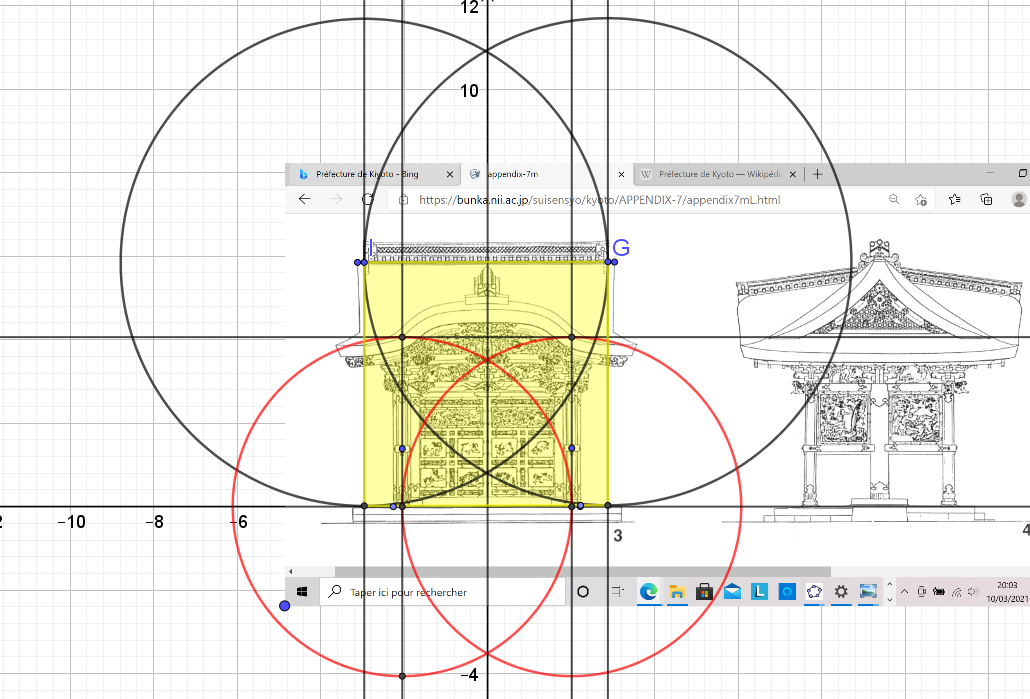
Task: Open a new browser tab
Action: [817, 174]
